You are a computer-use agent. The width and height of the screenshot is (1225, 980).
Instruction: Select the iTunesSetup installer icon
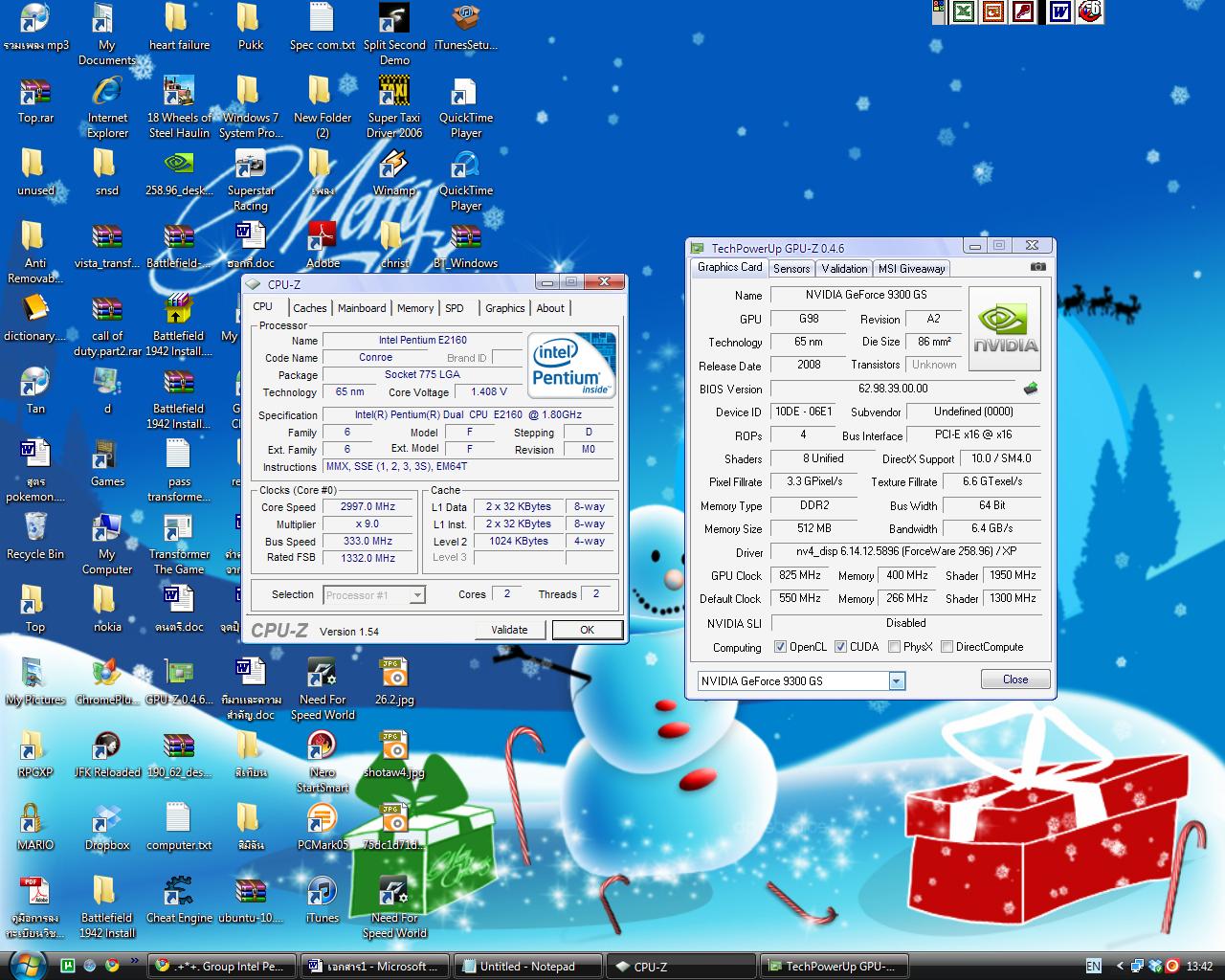coord(466,27)
